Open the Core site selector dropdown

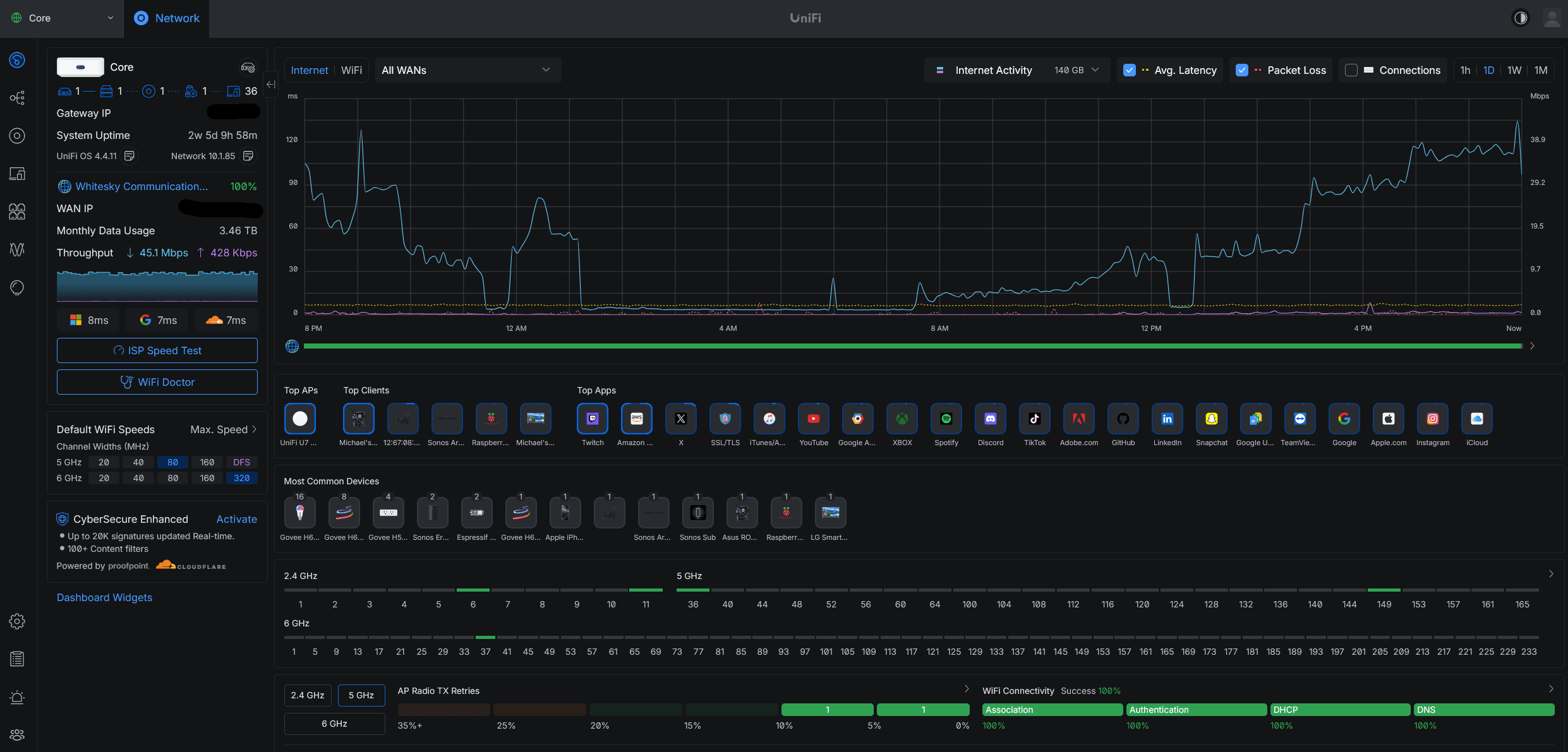coord(62,18)
